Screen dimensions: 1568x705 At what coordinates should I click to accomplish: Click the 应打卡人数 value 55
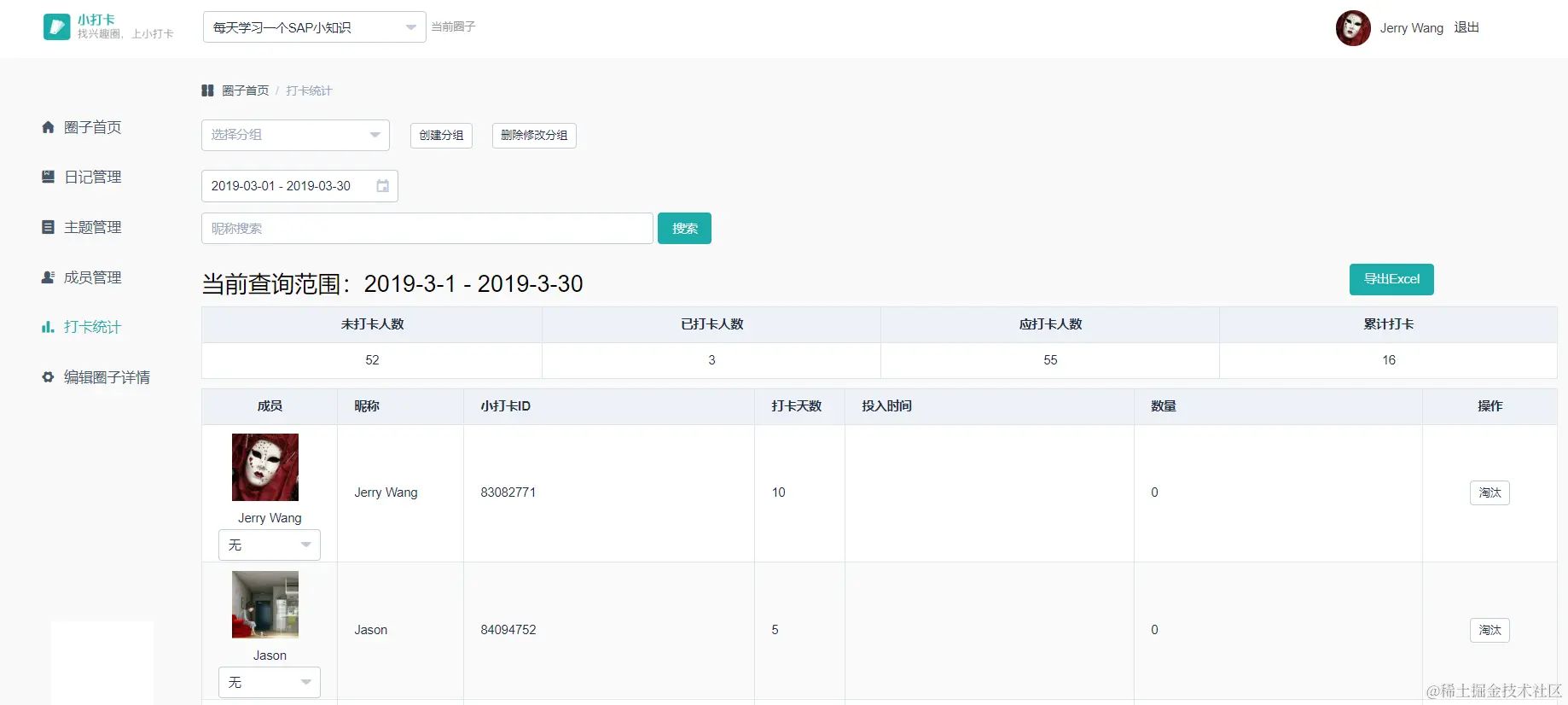(1050, 360)
